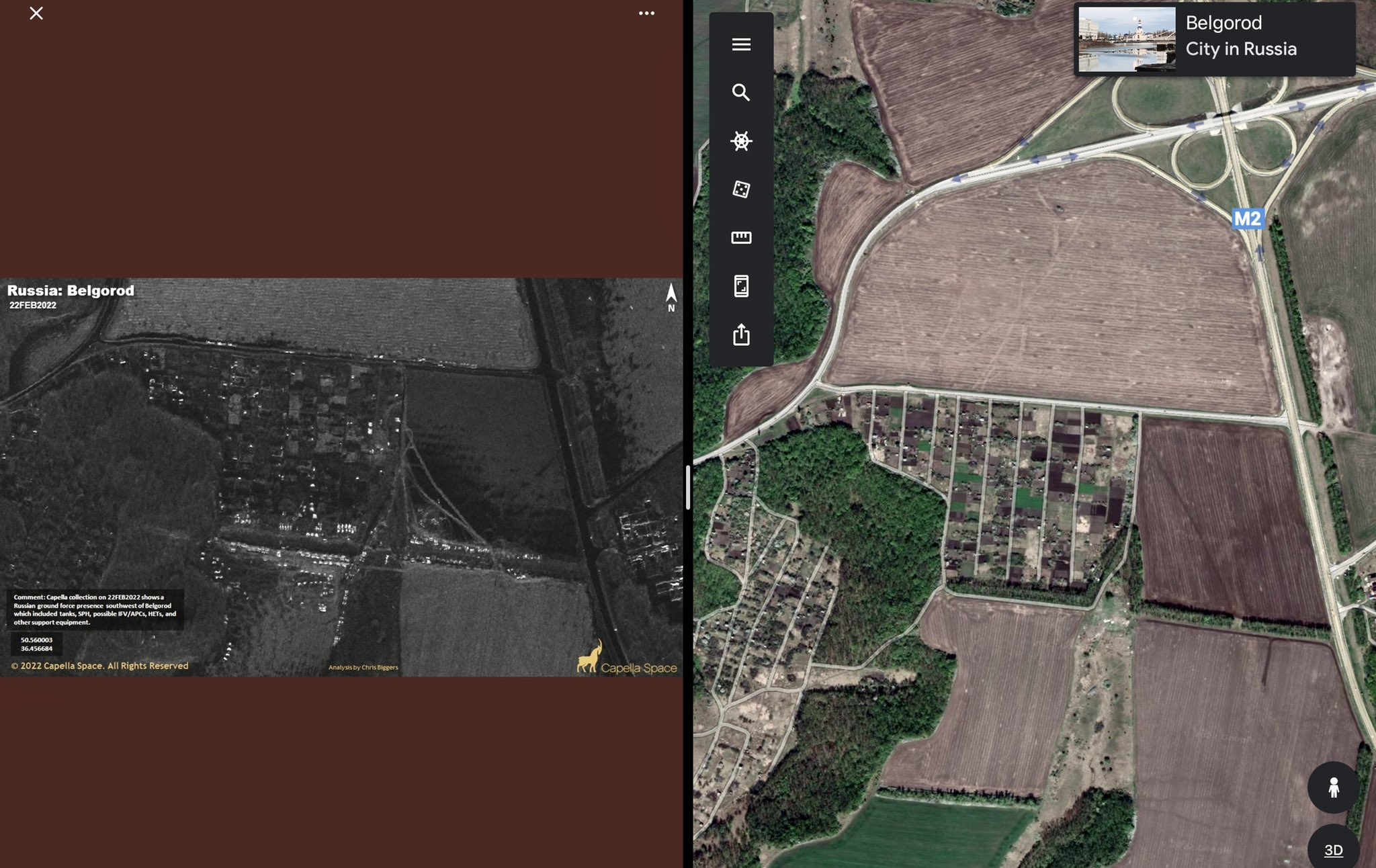Open Voyager ship wheel icon

point(741,141)
